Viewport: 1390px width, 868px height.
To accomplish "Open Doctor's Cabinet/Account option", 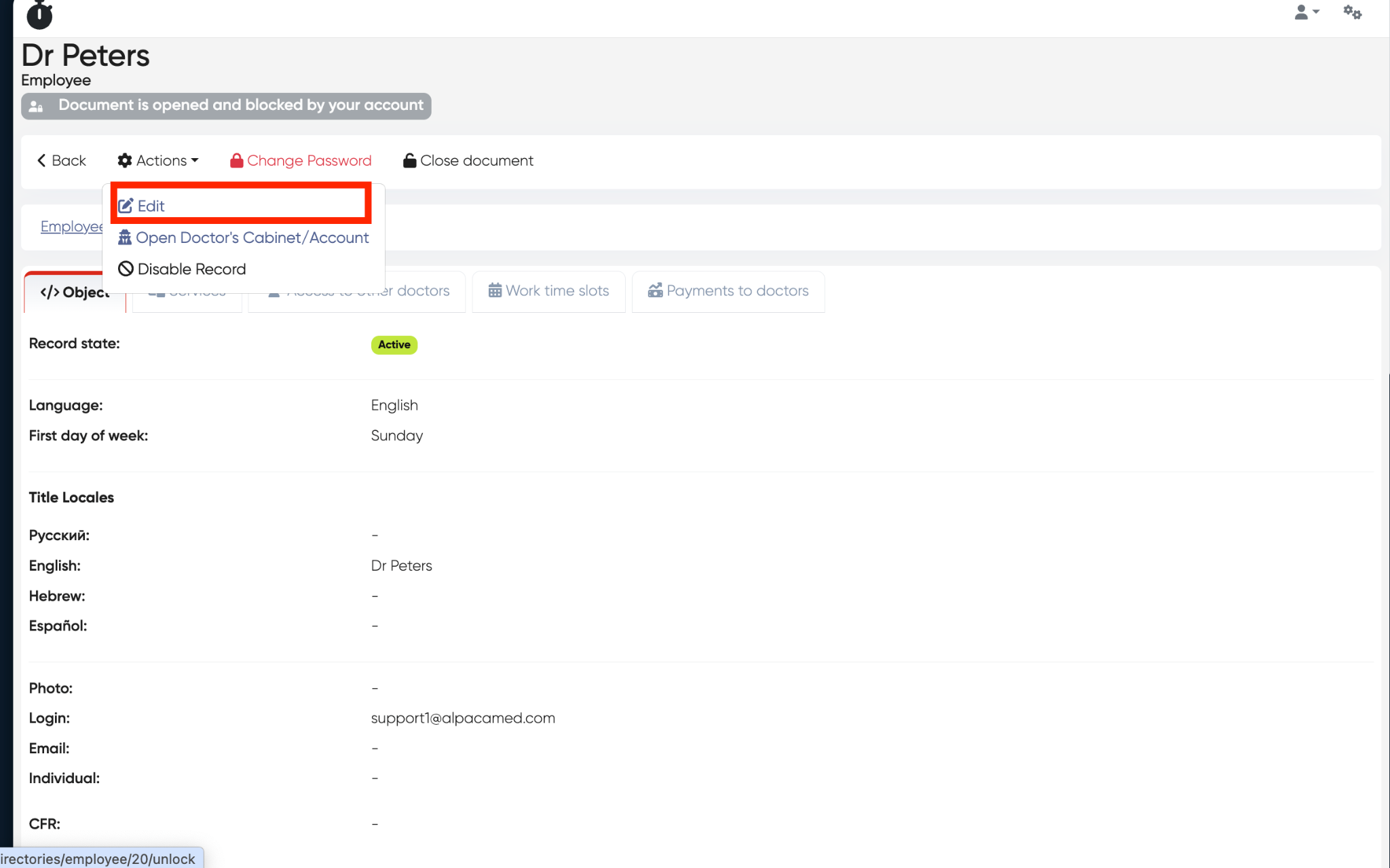I will (252, 238).
